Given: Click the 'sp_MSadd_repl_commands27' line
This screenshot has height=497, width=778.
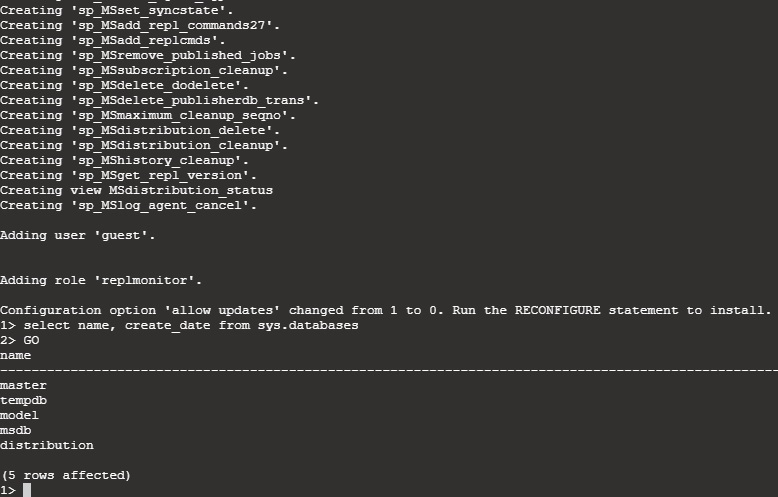Looking at the screenshot, I should tap(140, 25).
